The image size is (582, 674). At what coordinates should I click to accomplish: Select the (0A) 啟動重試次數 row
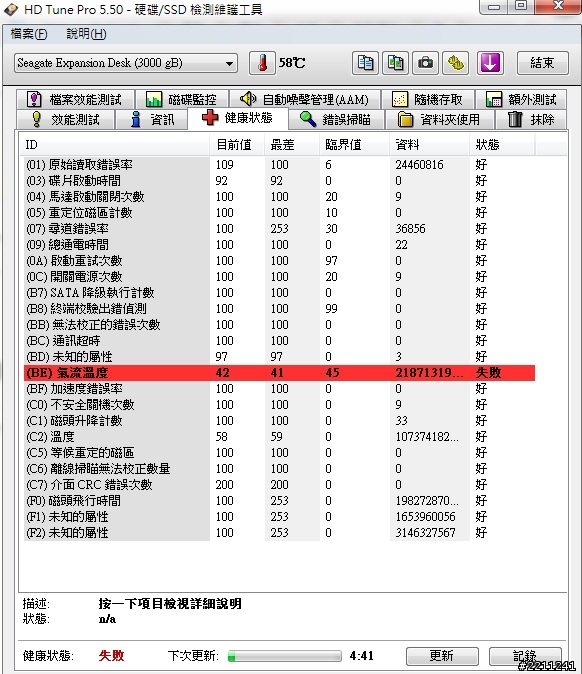tap(279, 260)
